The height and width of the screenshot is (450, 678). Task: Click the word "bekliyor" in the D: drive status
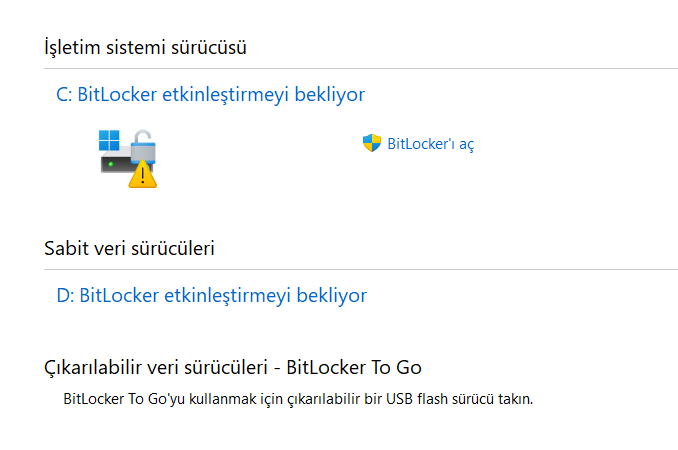tap(333, 296)
